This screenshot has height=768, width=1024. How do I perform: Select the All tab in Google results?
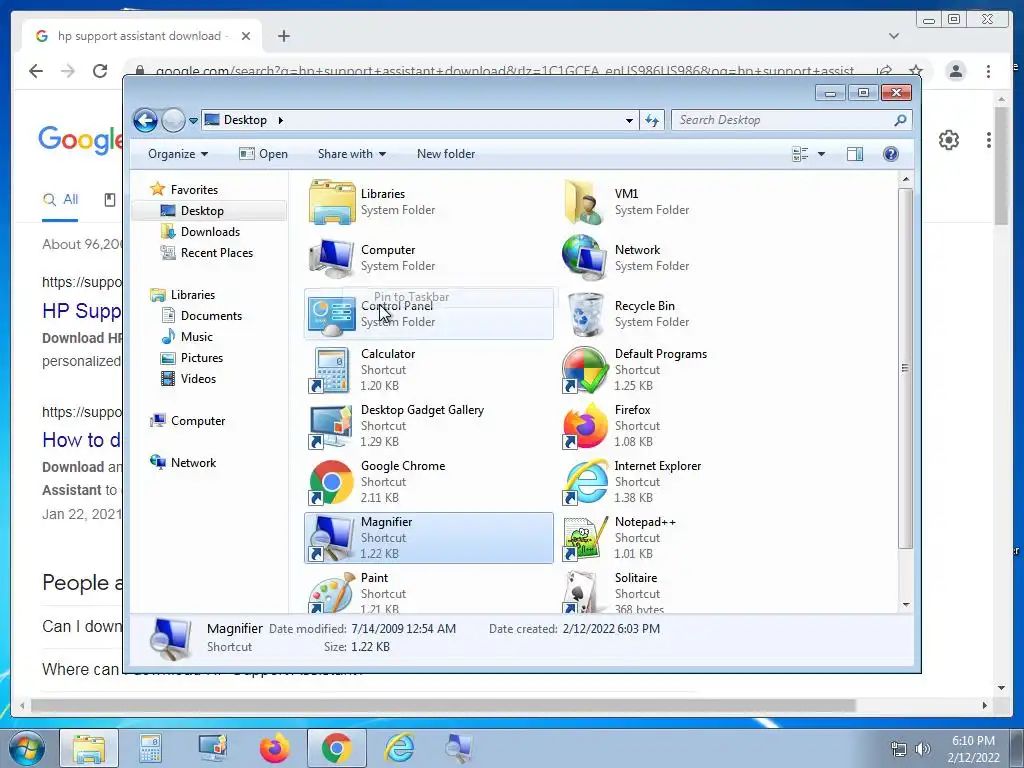pos(60,200)
